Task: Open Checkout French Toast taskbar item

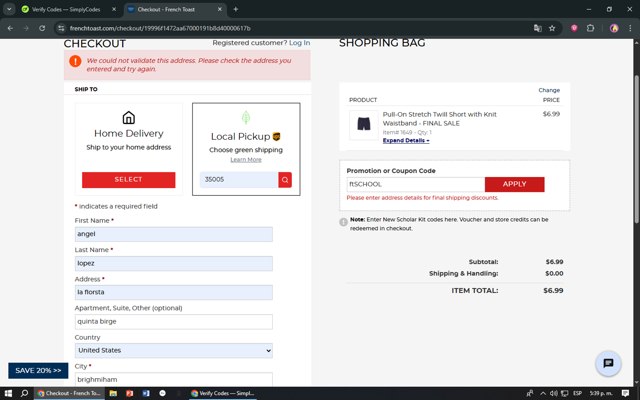Action: 69,393
